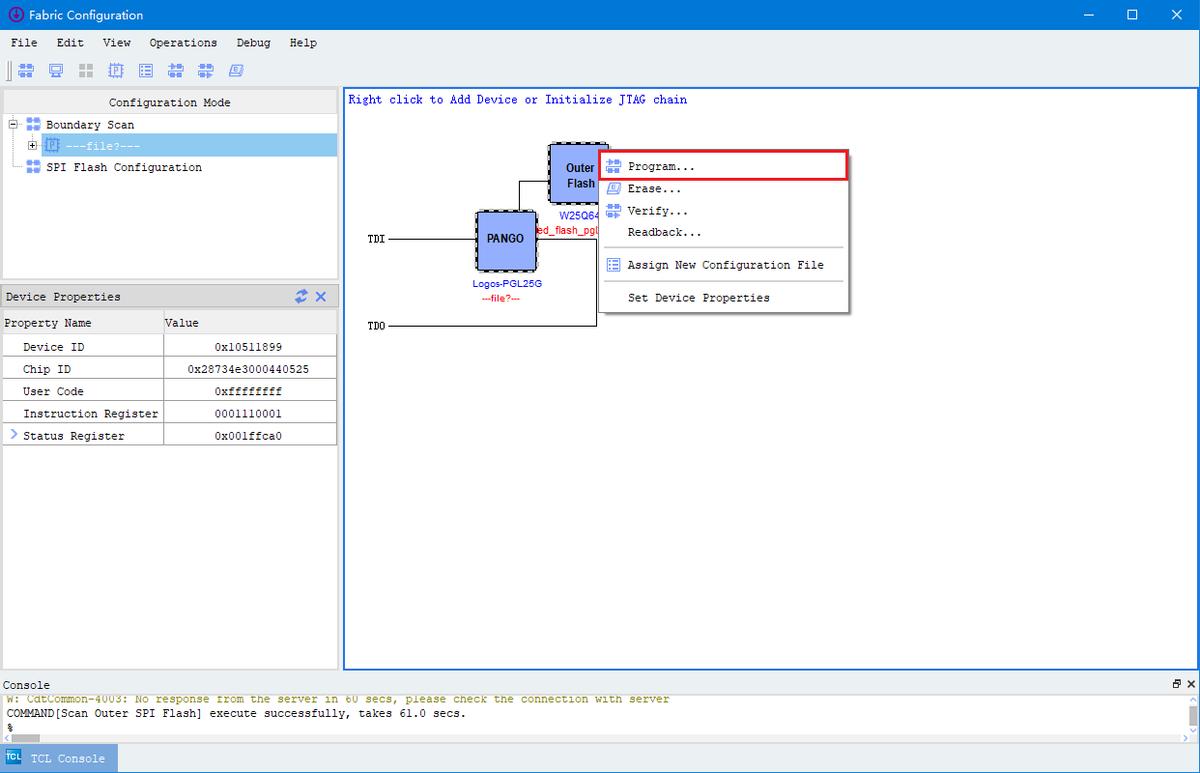Open the Edit menu
Image resolution: width=1200 pixels, height=773 pixels.
70,43
